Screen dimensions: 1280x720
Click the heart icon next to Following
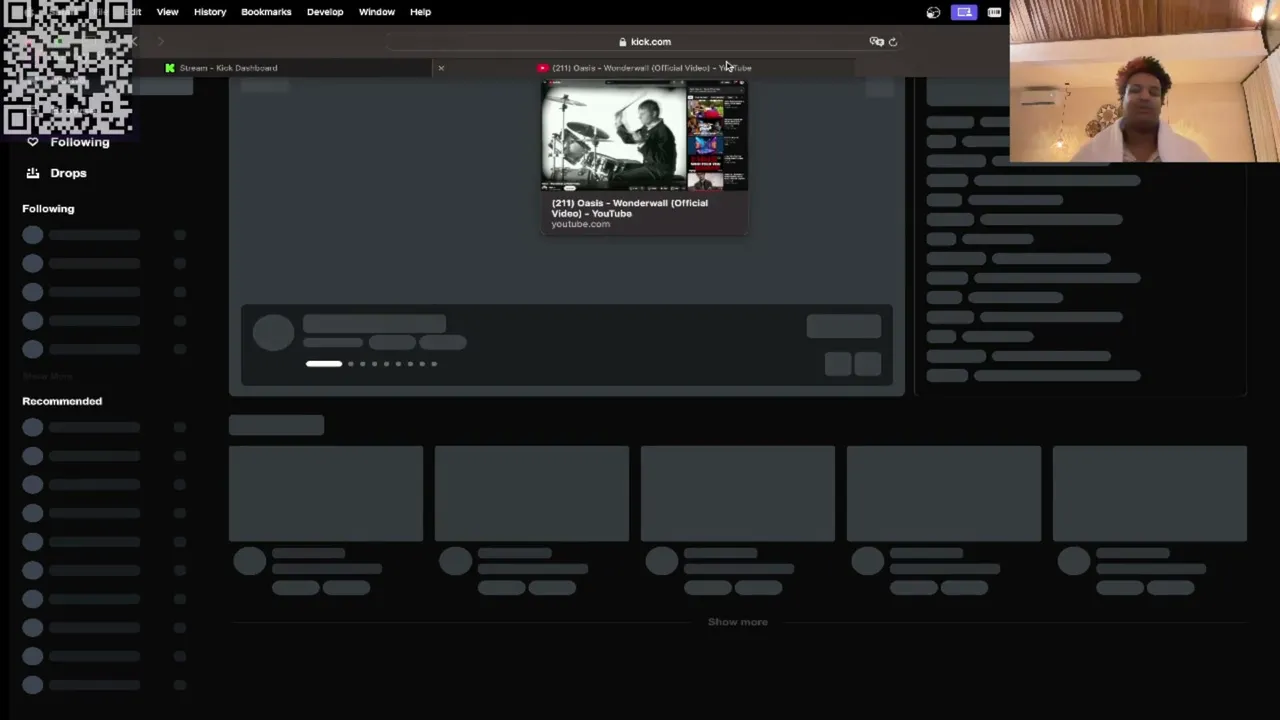33,142
